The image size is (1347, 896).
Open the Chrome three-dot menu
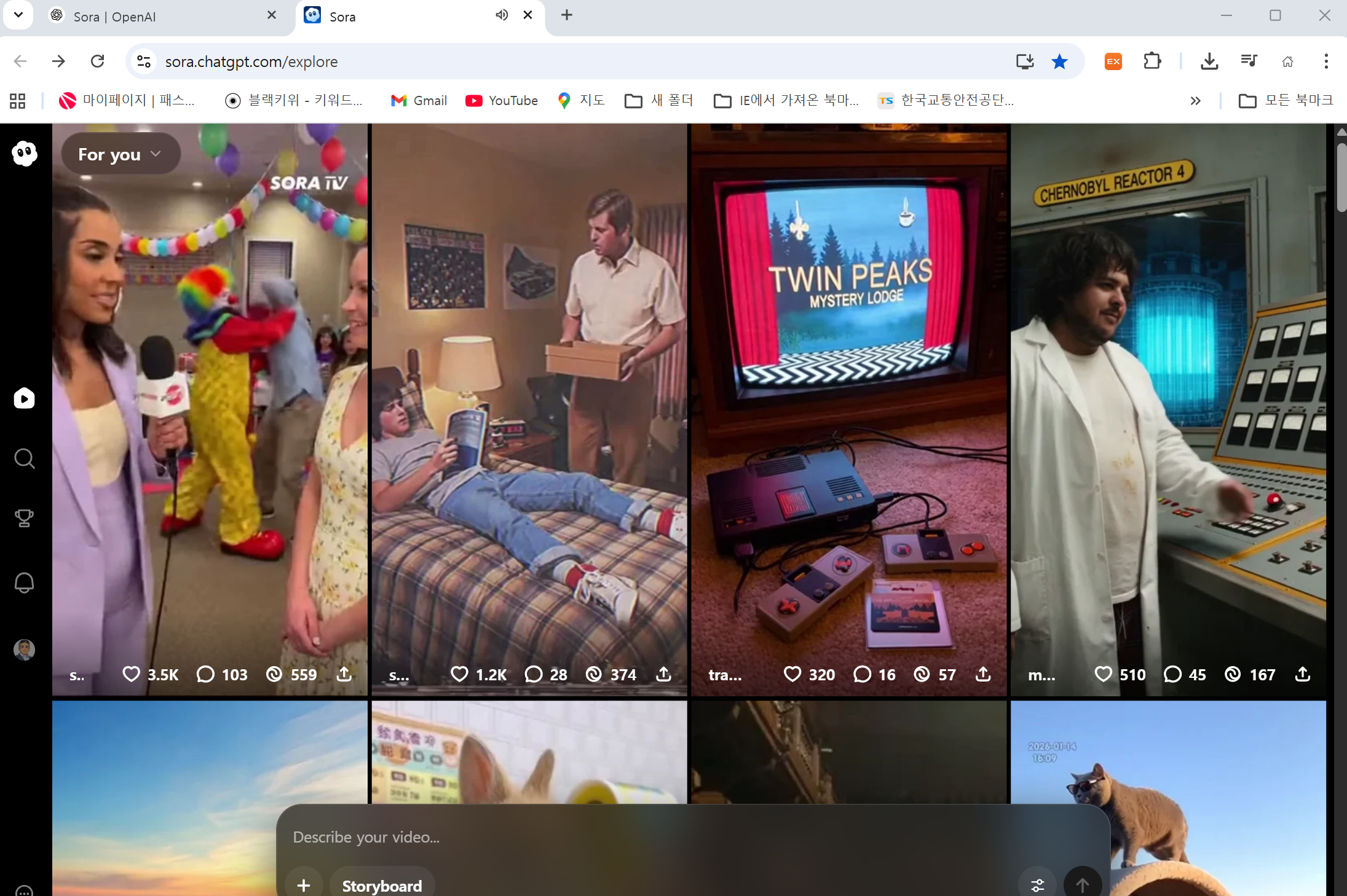(1326, 61)
